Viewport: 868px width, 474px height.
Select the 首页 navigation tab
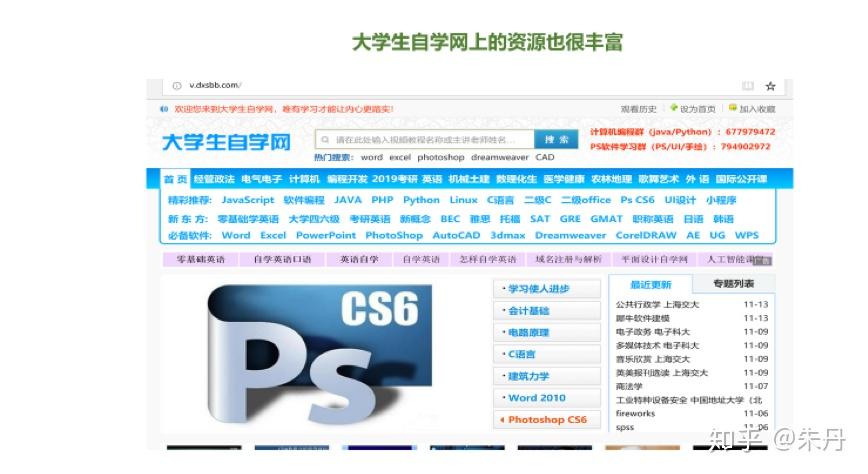tap(175, 179)
